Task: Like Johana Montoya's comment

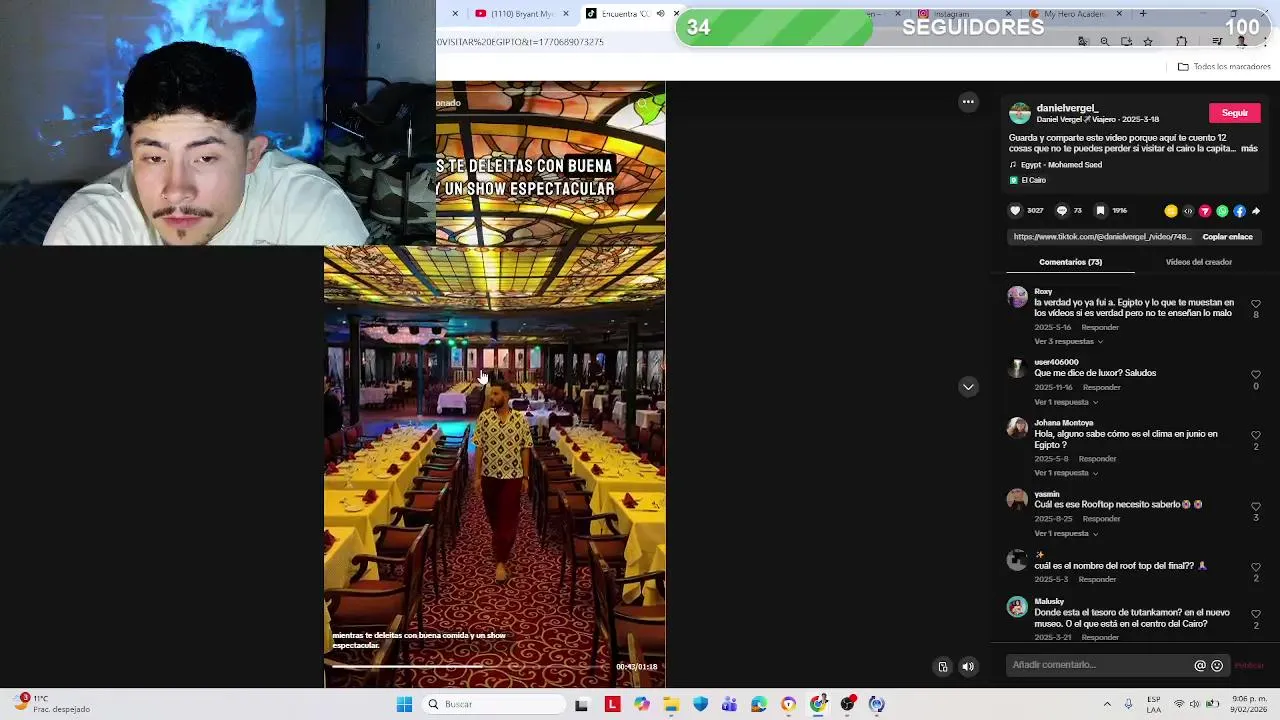Action: click(1256, 436)
